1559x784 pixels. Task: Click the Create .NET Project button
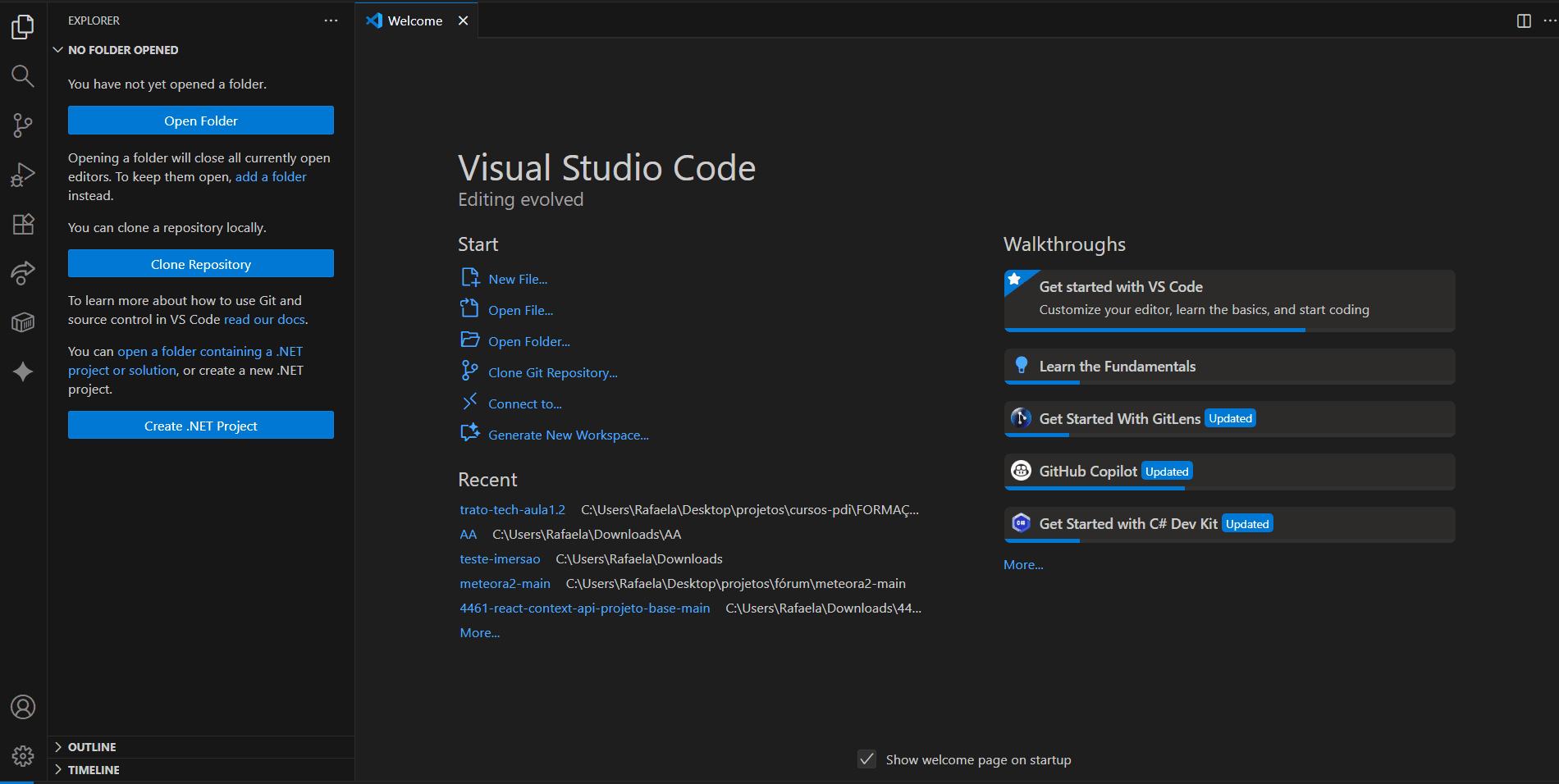click(201, 426)
